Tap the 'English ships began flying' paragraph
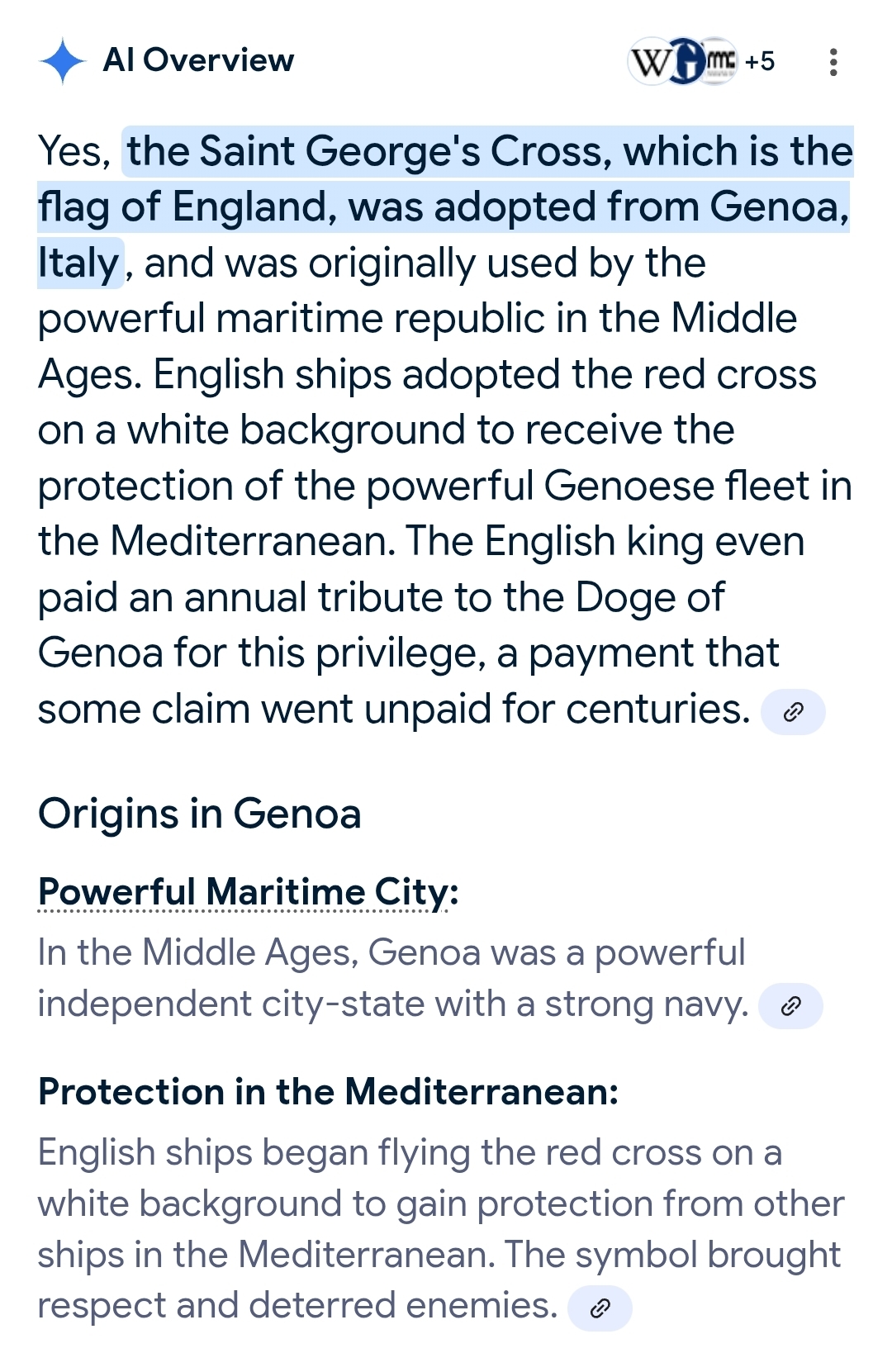This screenshot has height=1372, width=892. pyautogui.click(x=441, y=1229)
